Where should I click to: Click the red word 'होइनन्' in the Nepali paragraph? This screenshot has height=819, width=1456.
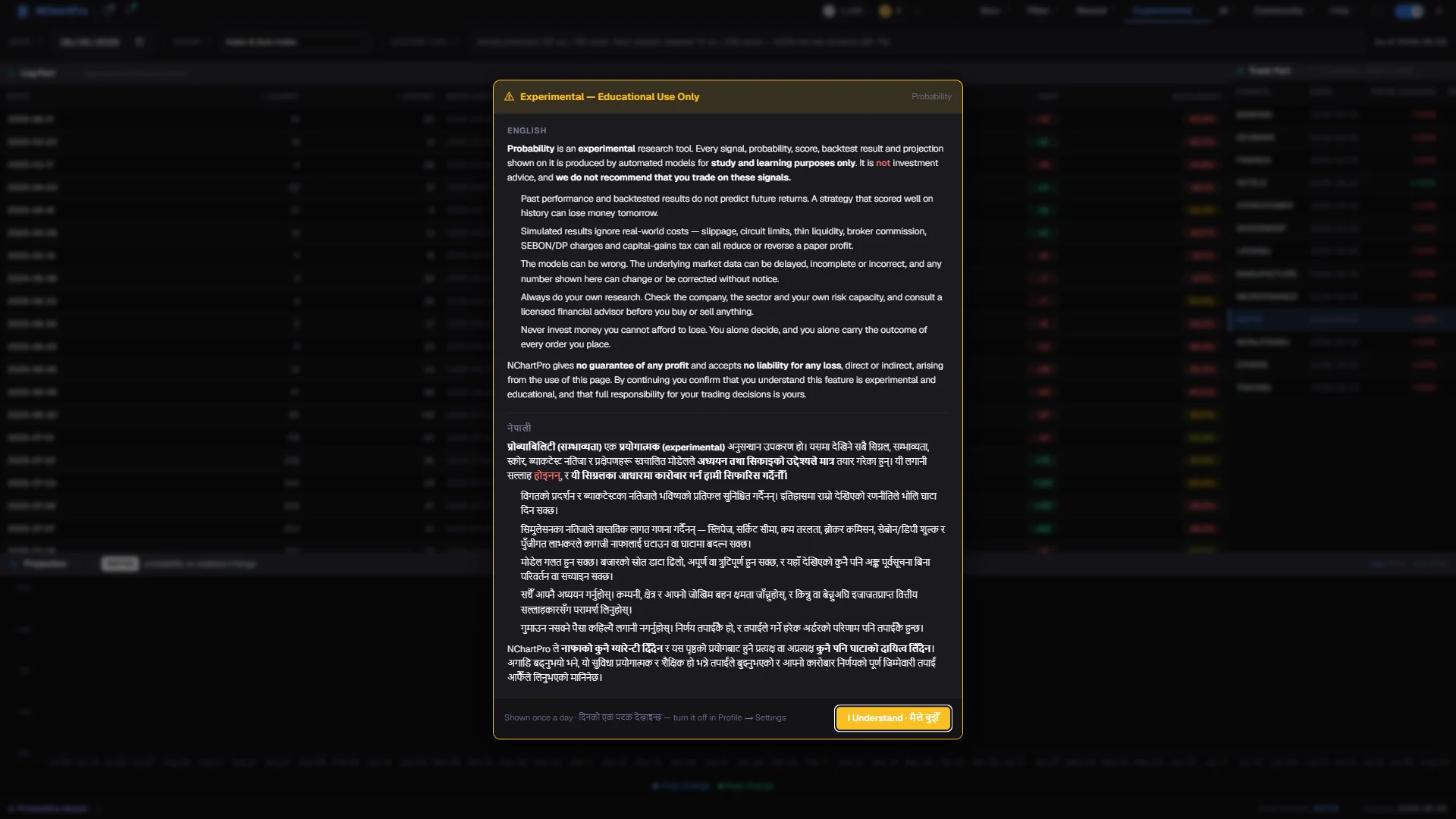pyautogui.click(x=547, y=475)
